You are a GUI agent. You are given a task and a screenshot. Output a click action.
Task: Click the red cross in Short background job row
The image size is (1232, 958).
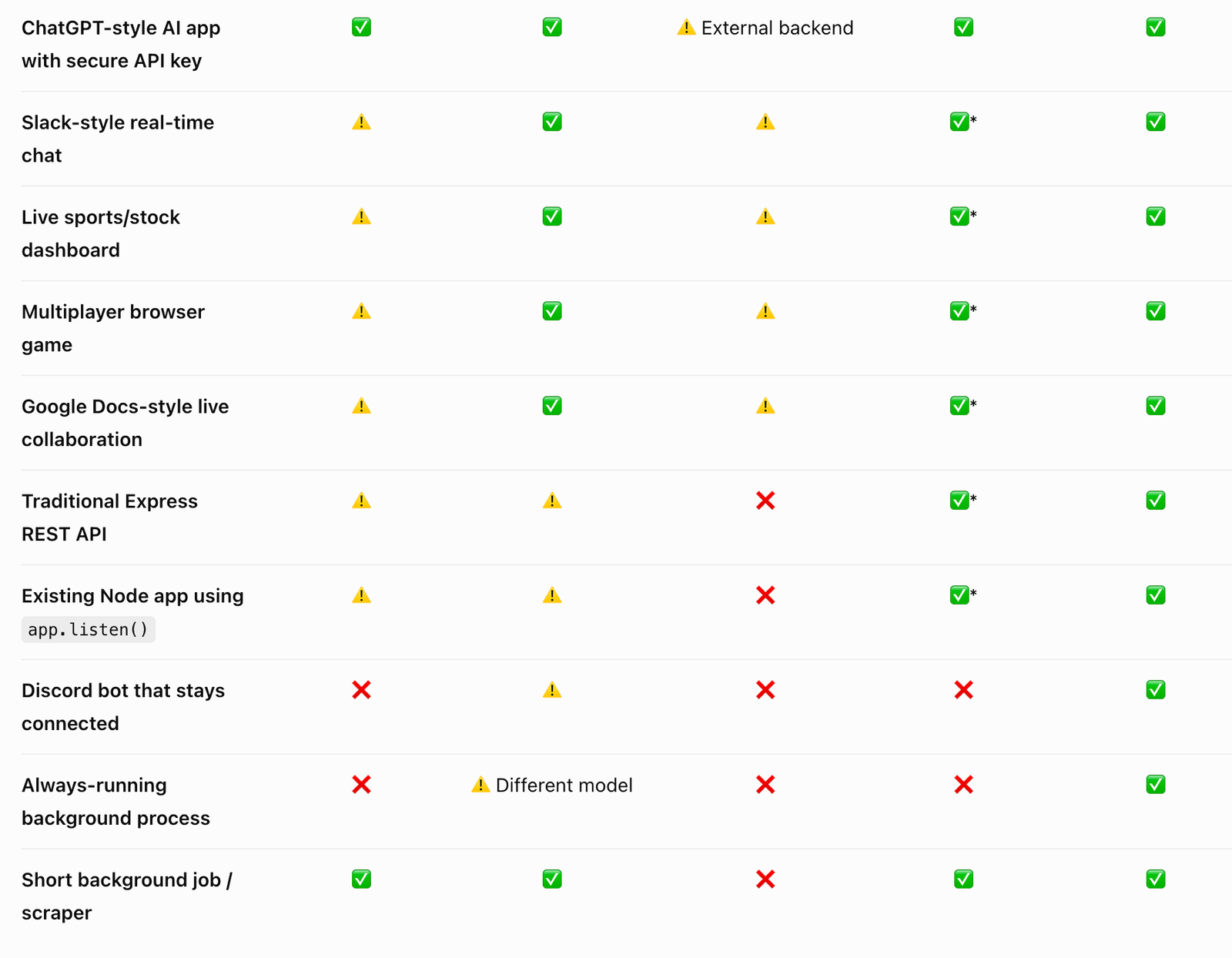pyautogui.click(x=765, y=879)
